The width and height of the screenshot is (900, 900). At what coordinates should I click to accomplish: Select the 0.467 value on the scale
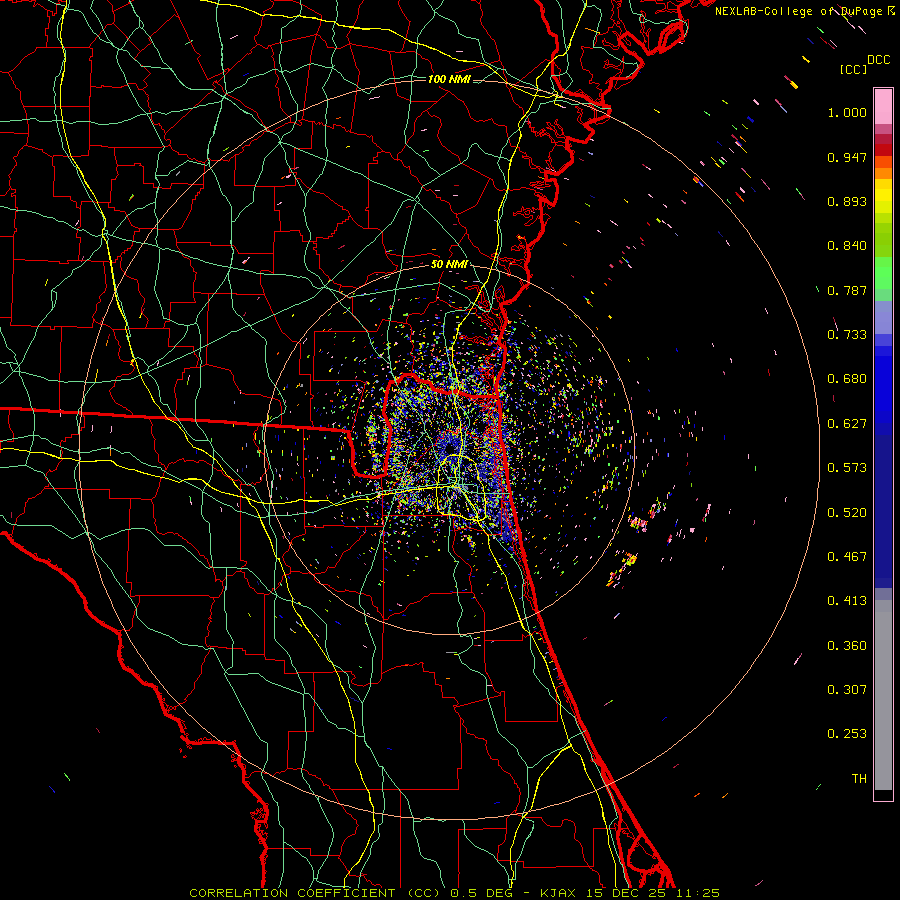tap(847, 557)
